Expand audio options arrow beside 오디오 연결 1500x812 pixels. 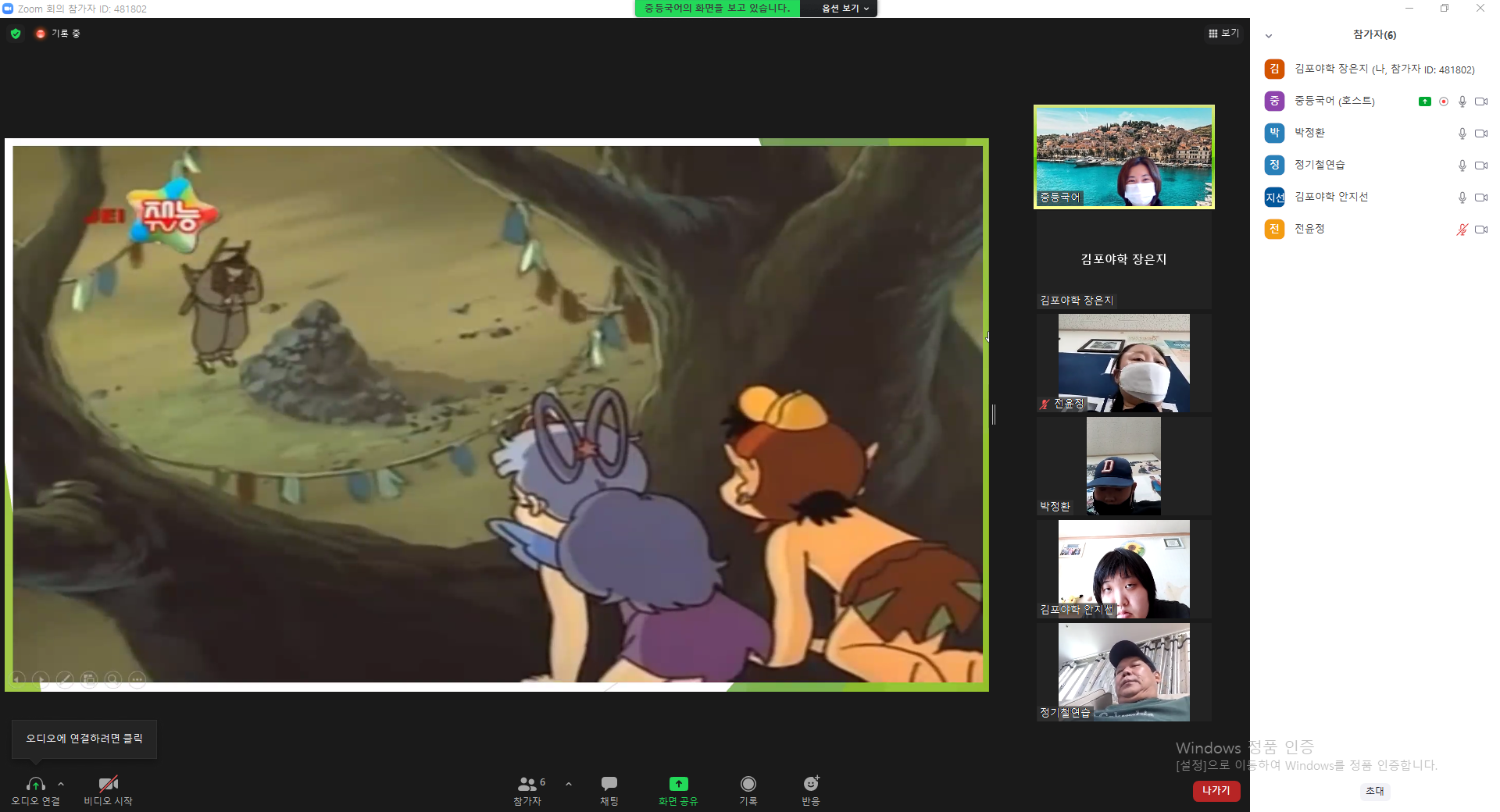click(61, 784)
